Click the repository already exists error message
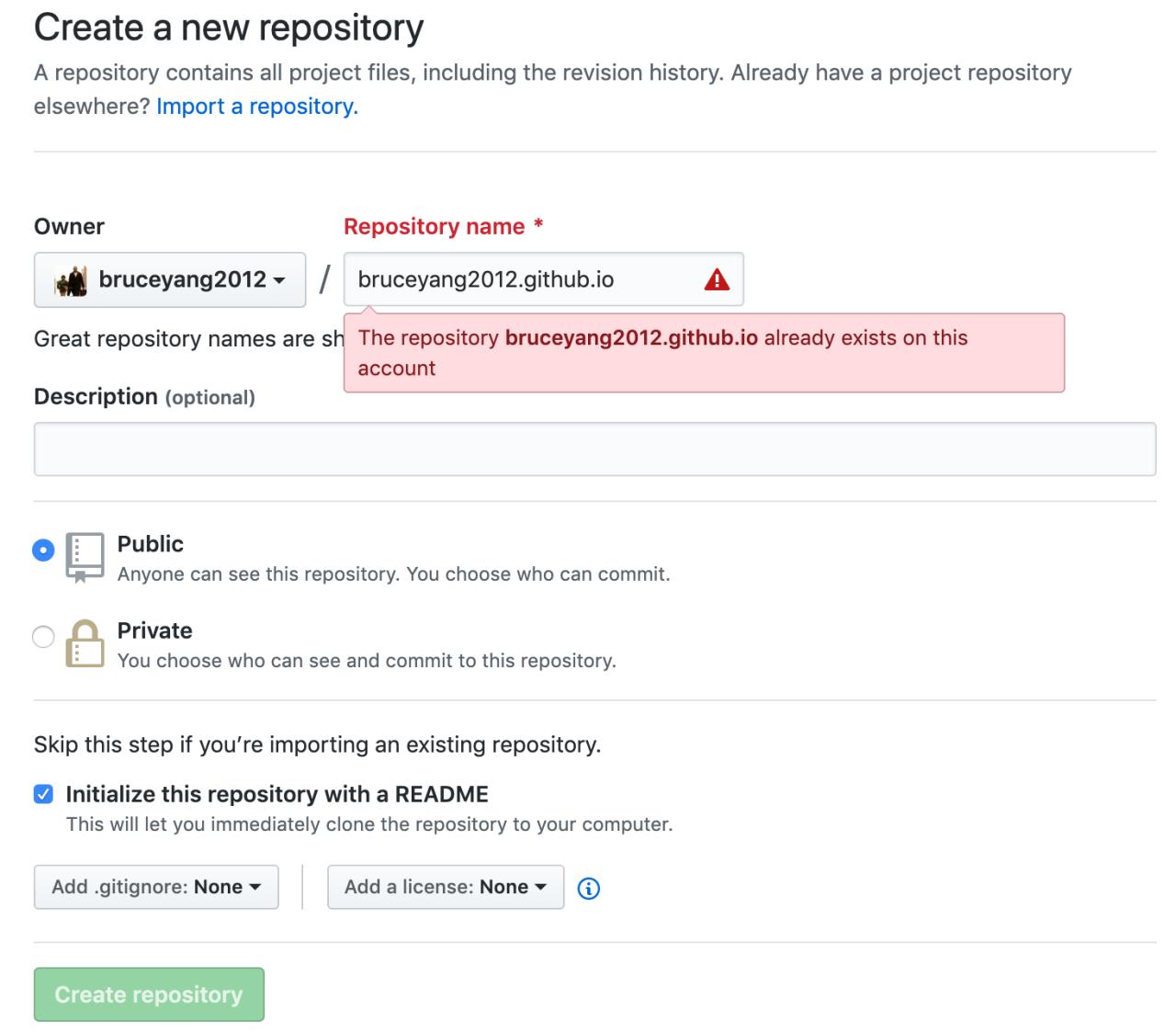1176x1033 pixels. point(704,353)
